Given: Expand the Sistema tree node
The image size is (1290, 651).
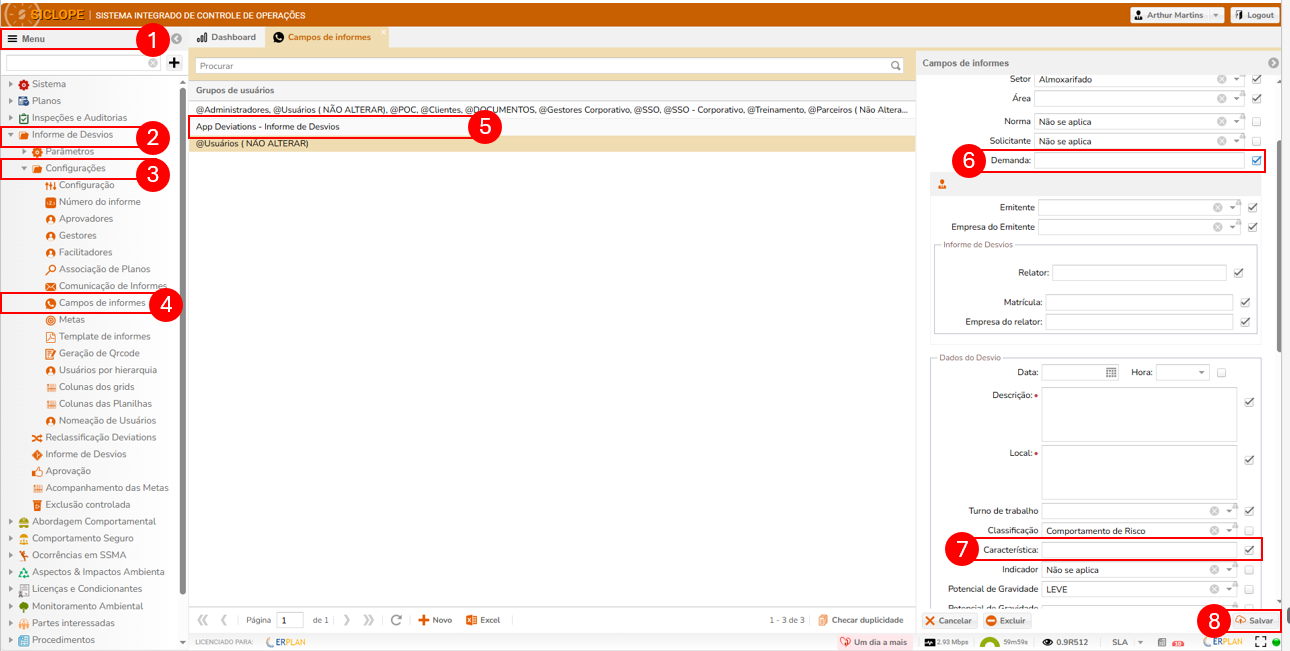Looking at the screenshot, I should click(x=11, y=84).
